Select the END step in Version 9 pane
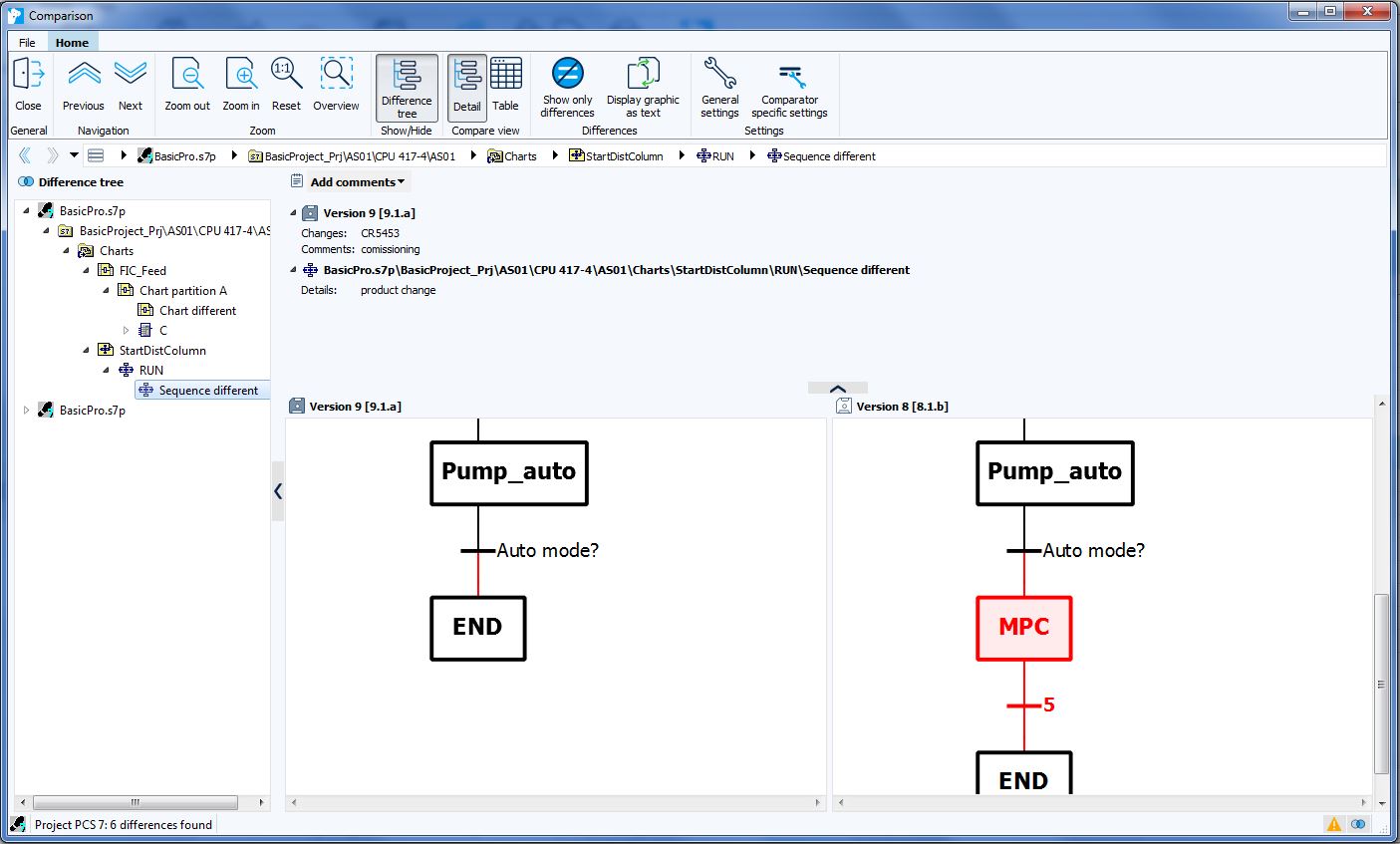This screenshot has width=1400, height=844. pyautogui.click(x=478, y=628)
